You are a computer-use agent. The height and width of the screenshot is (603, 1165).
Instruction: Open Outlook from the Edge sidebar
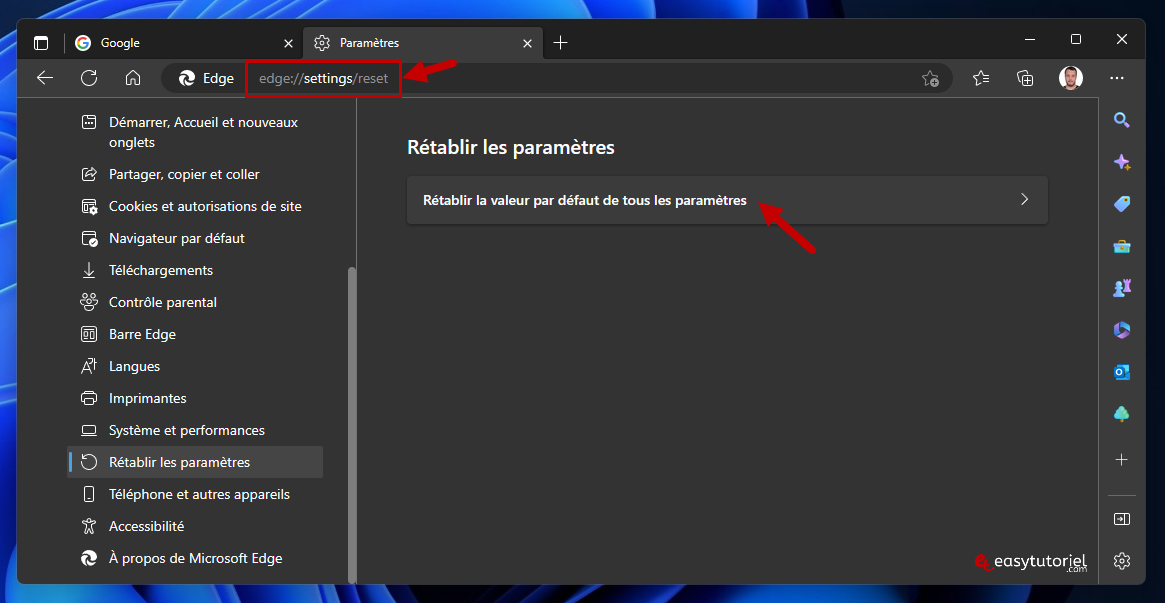[x=1122, y=372]
